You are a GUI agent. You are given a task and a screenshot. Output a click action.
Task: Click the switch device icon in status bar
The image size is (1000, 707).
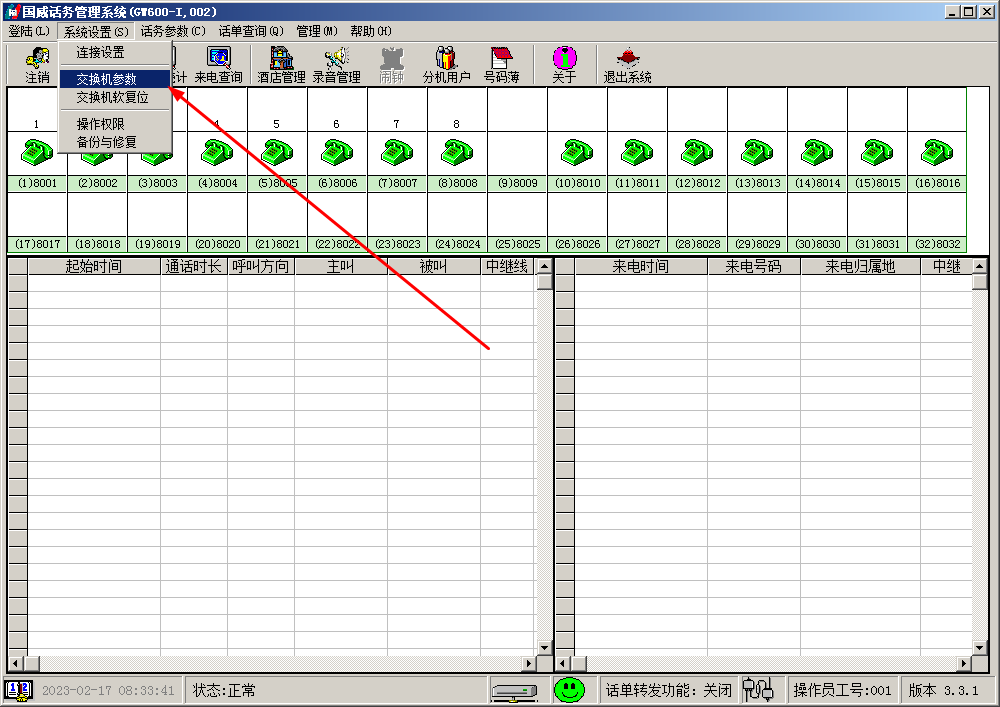point(514,692)
